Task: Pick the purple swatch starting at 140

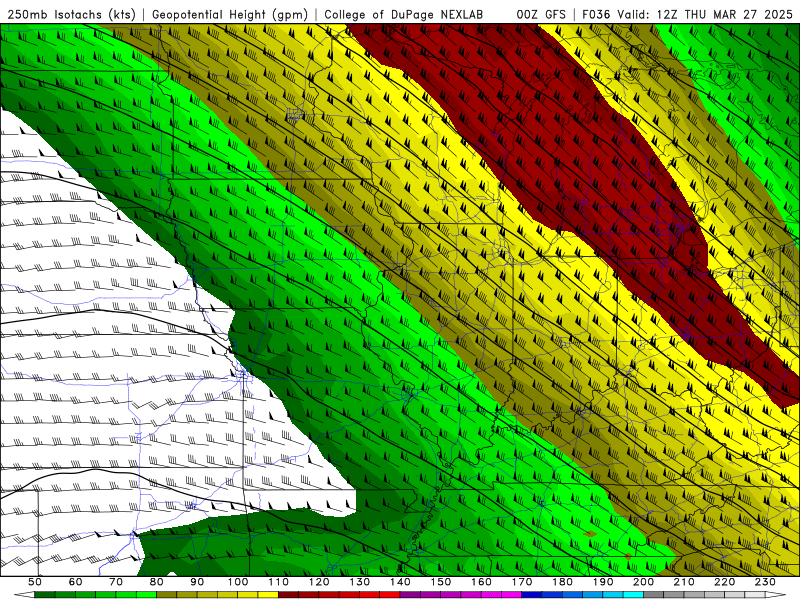Action: [410, 594]
